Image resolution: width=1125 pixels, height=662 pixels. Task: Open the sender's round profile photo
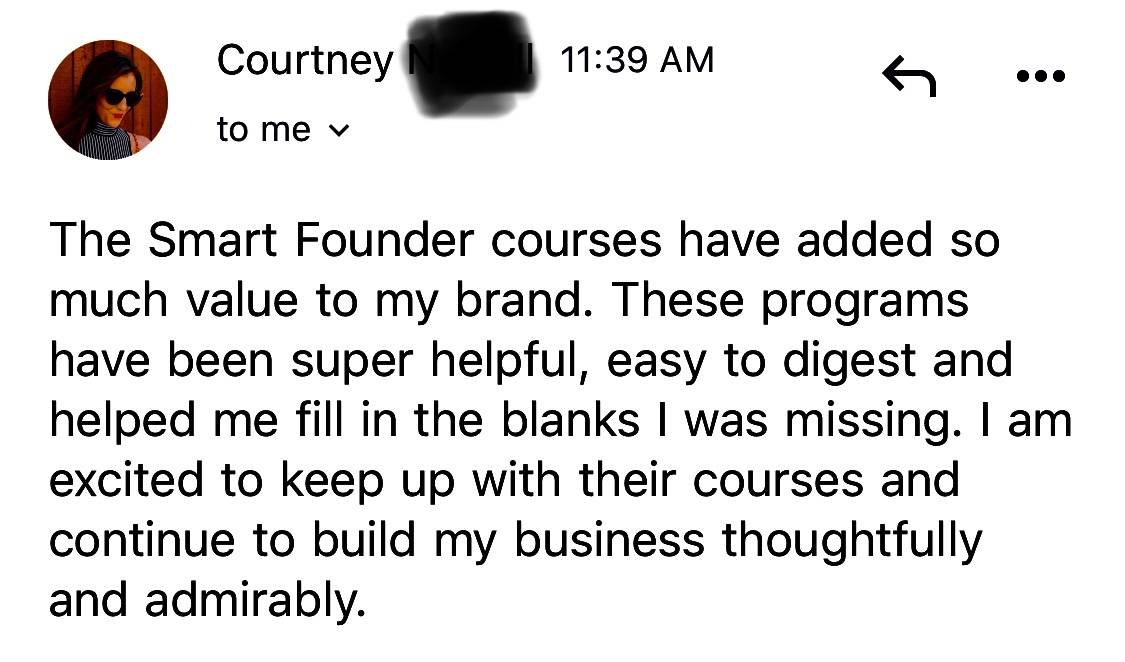108,100
